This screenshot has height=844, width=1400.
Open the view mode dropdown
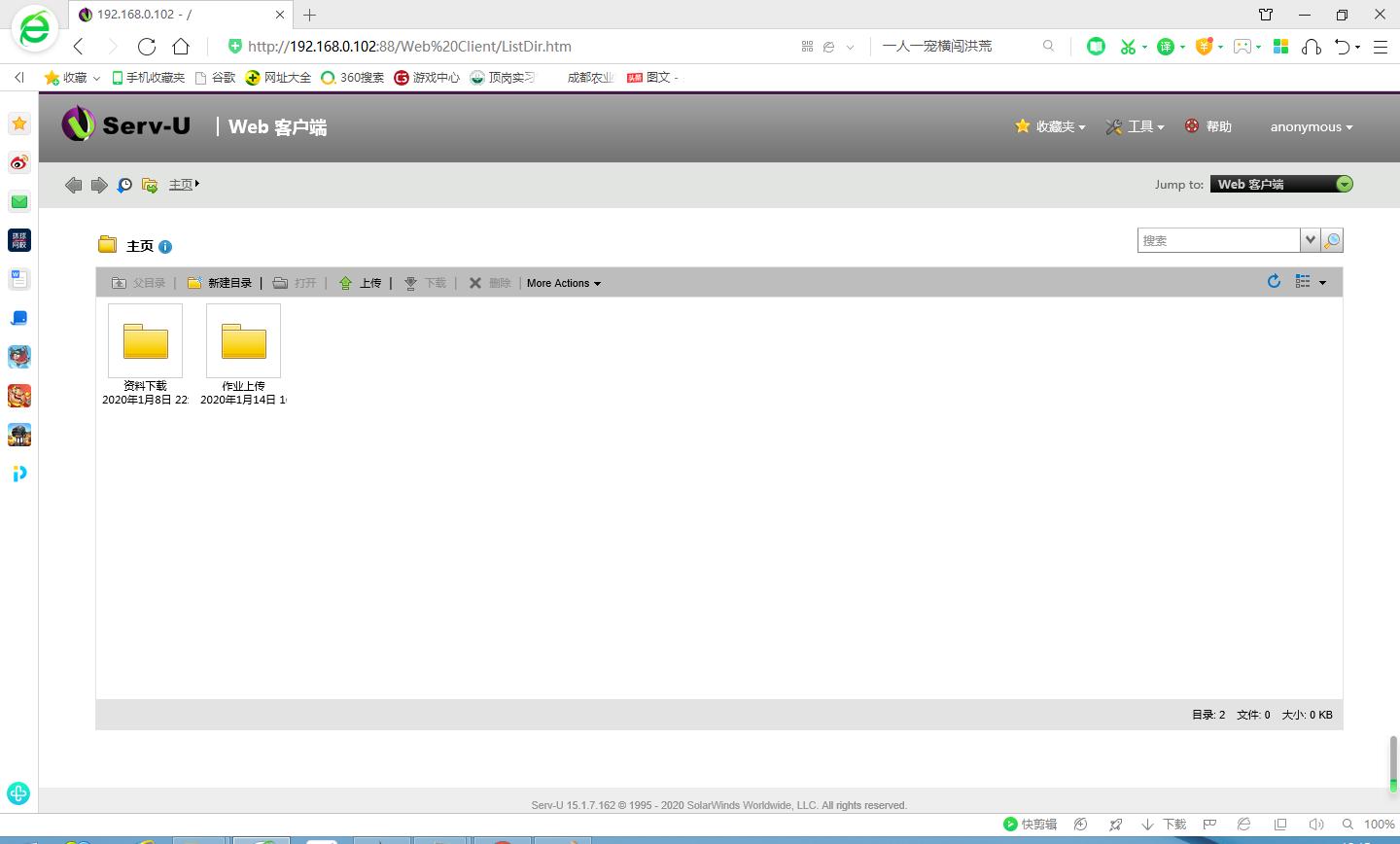pyautogui.click(x=1311, y=282)
